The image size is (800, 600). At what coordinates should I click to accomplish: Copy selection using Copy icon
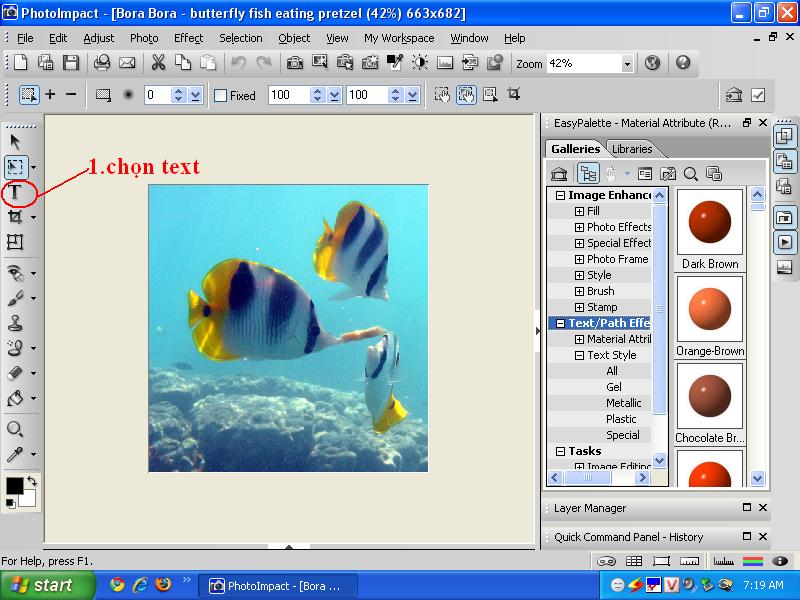coord(183,63)
